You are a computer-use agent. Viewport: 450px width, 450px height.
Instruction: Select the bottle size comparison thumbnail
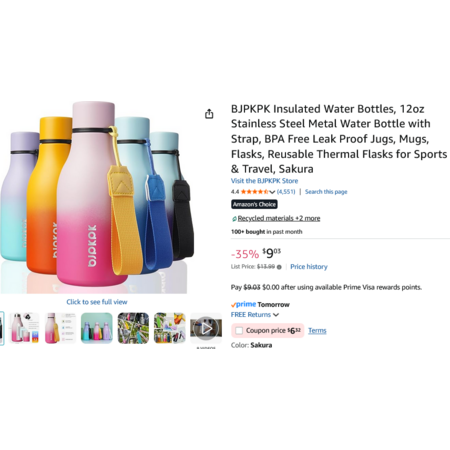click(x=24, y=328)
